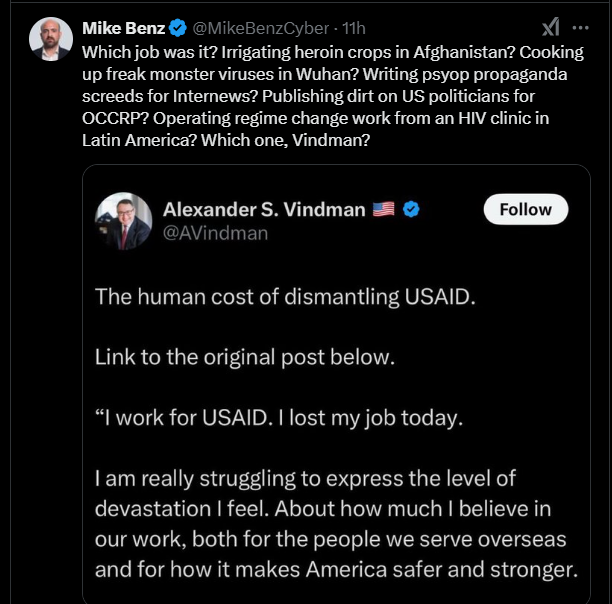Click the "I work for USAID" quote line
612x604 pixels.
279,418
